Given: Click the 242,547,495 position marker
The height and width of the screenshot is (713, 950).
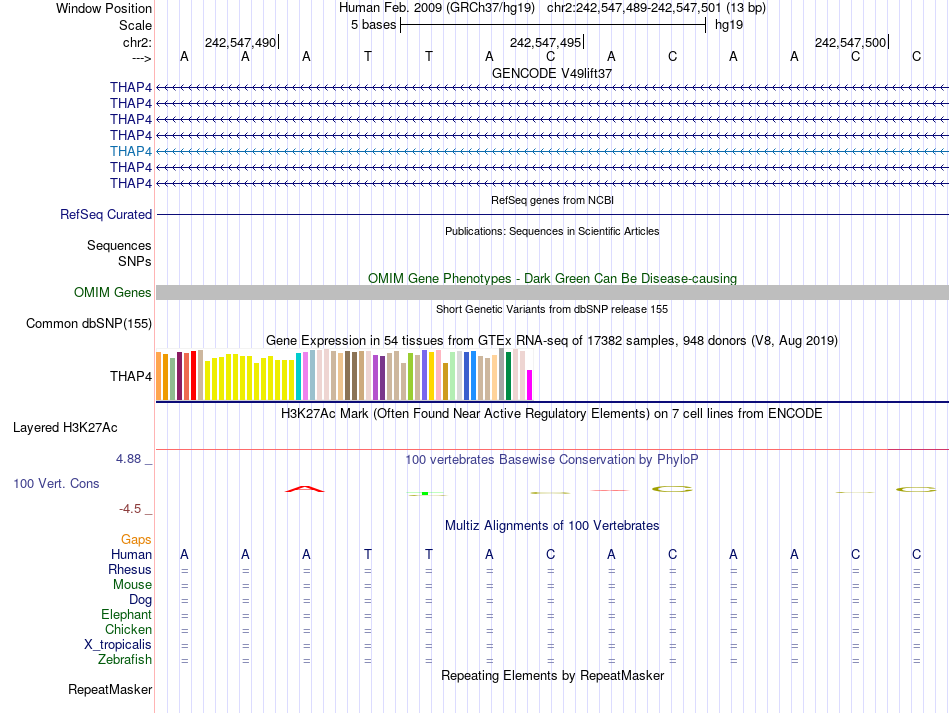Looking at the screenshot, I should click(x=545, y=42).
